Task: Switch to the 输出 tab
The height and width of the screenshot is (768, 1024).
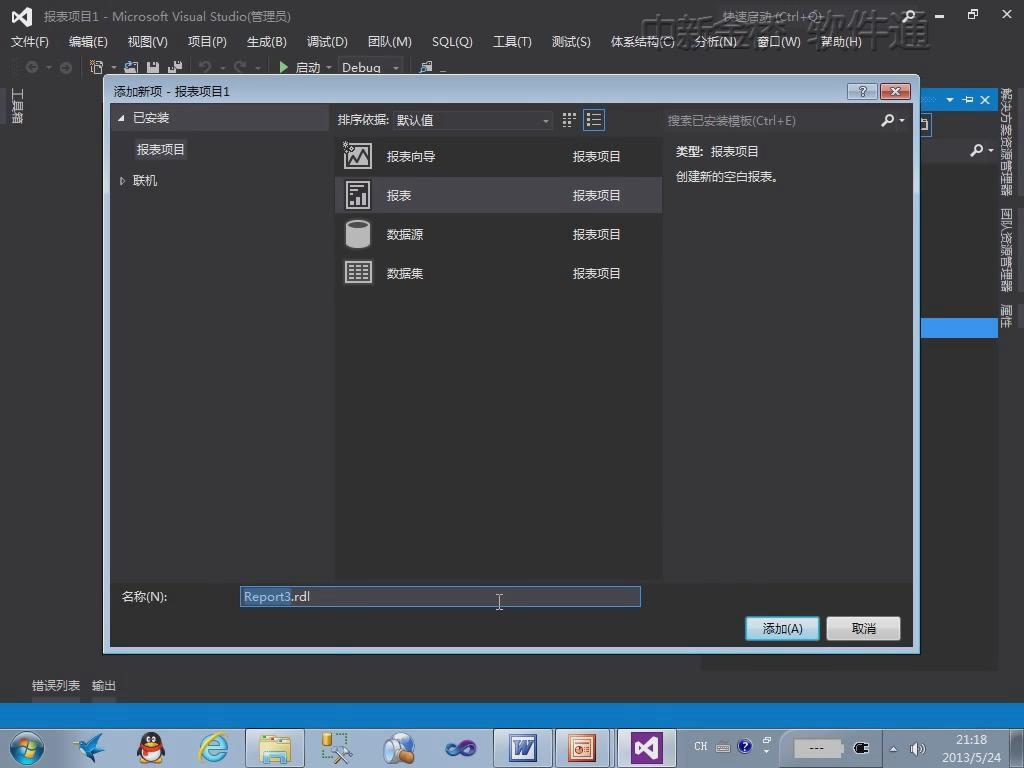Action: [x=104, y=686]
